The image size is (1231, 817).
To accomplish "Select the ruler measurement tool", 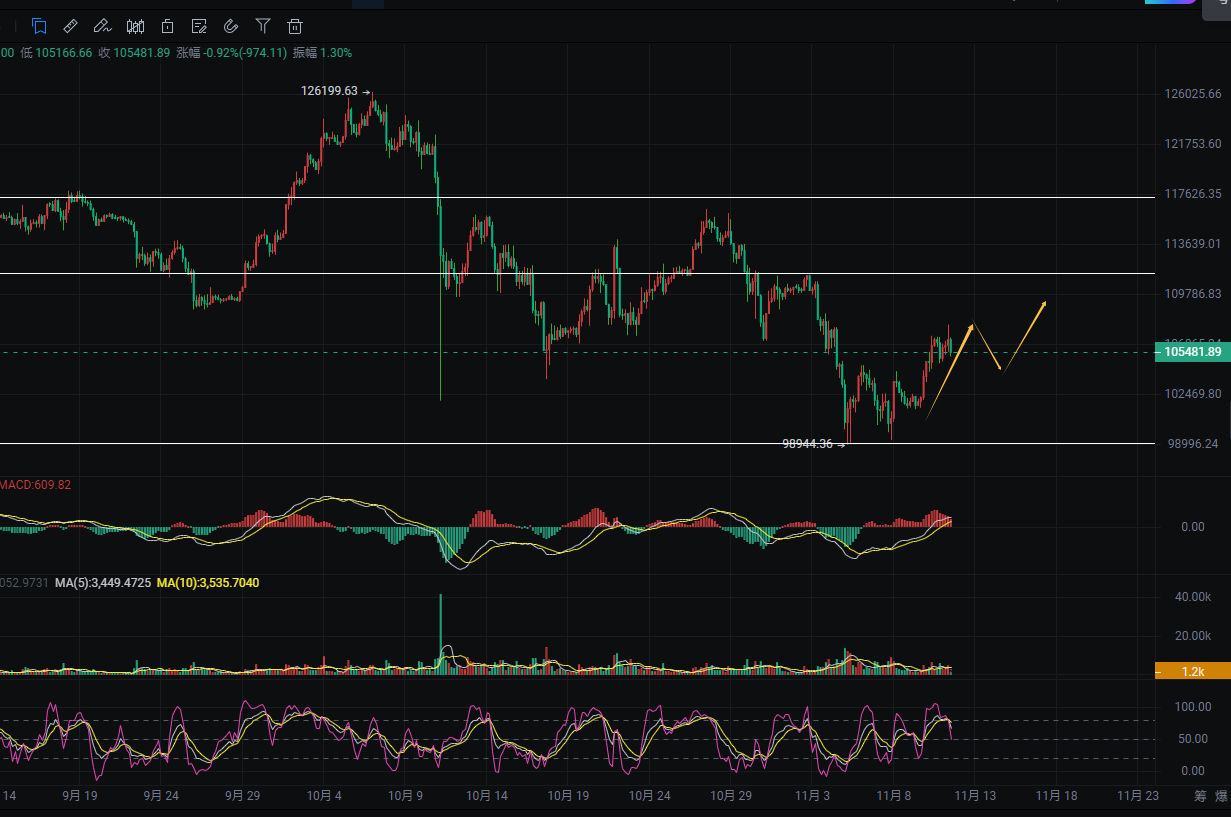I will click(71, 26).
